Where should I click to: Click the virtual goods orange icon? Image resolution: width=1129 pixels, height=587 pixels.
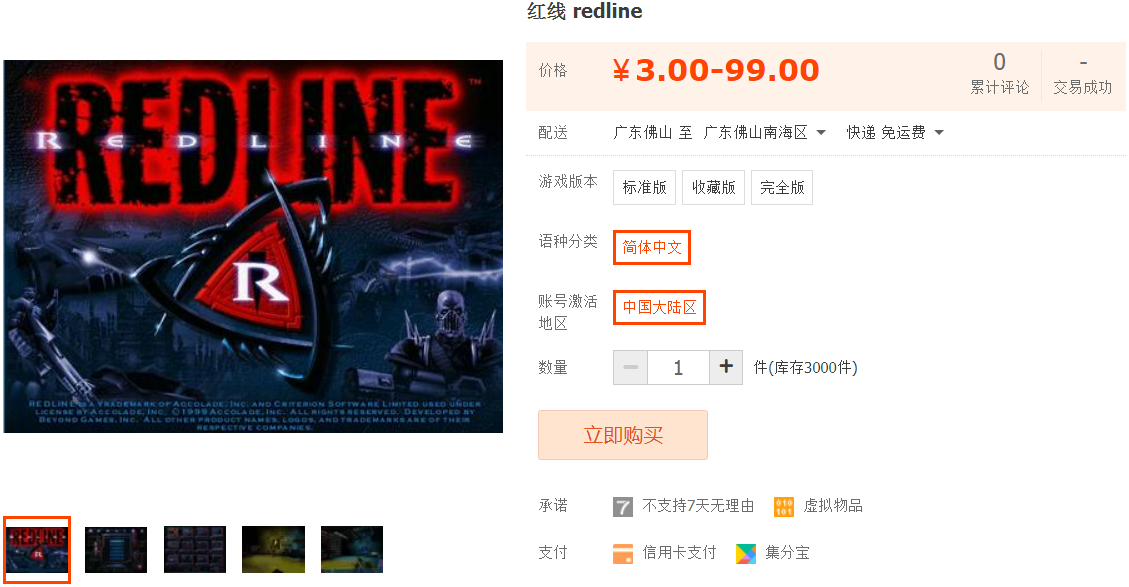(x=783, y=507)
